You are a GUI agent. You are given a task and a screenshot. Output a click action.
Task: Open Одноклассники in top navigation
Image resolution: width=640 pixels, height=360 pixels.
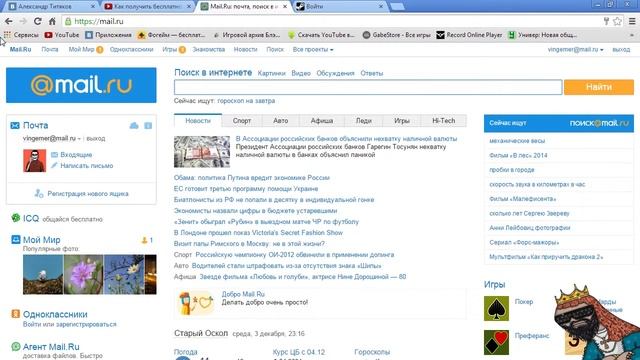[131, 49]
